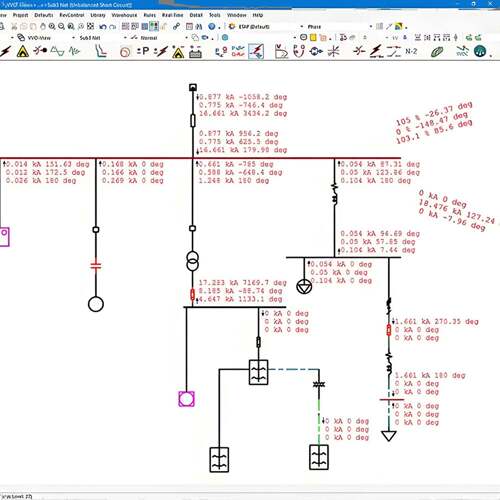
Task: Click the '0.168 kA 0 deg' label
Action: 133,164
